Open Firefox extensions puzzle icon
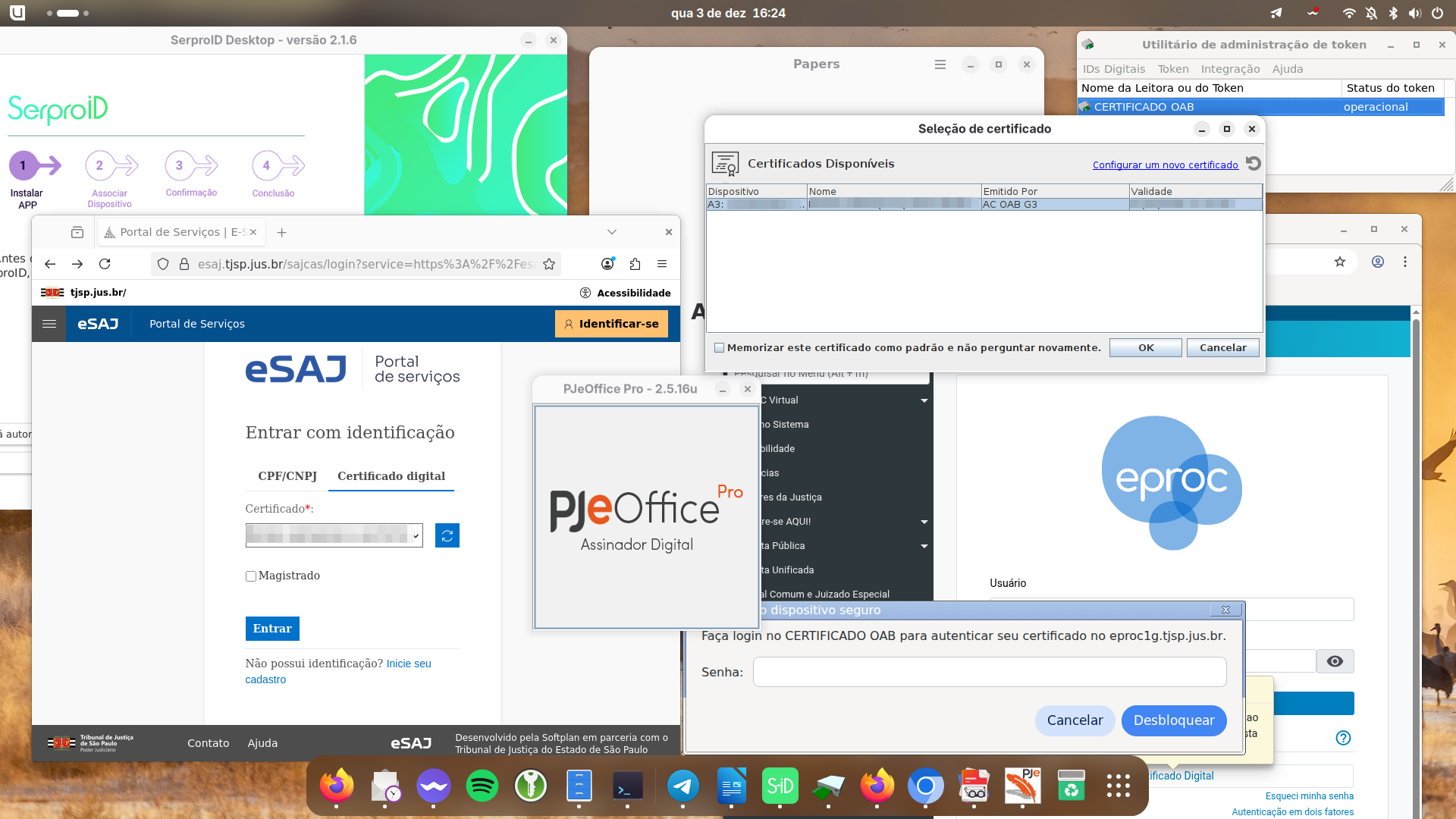The image size is (1456, 819). [x=635, y=264]
